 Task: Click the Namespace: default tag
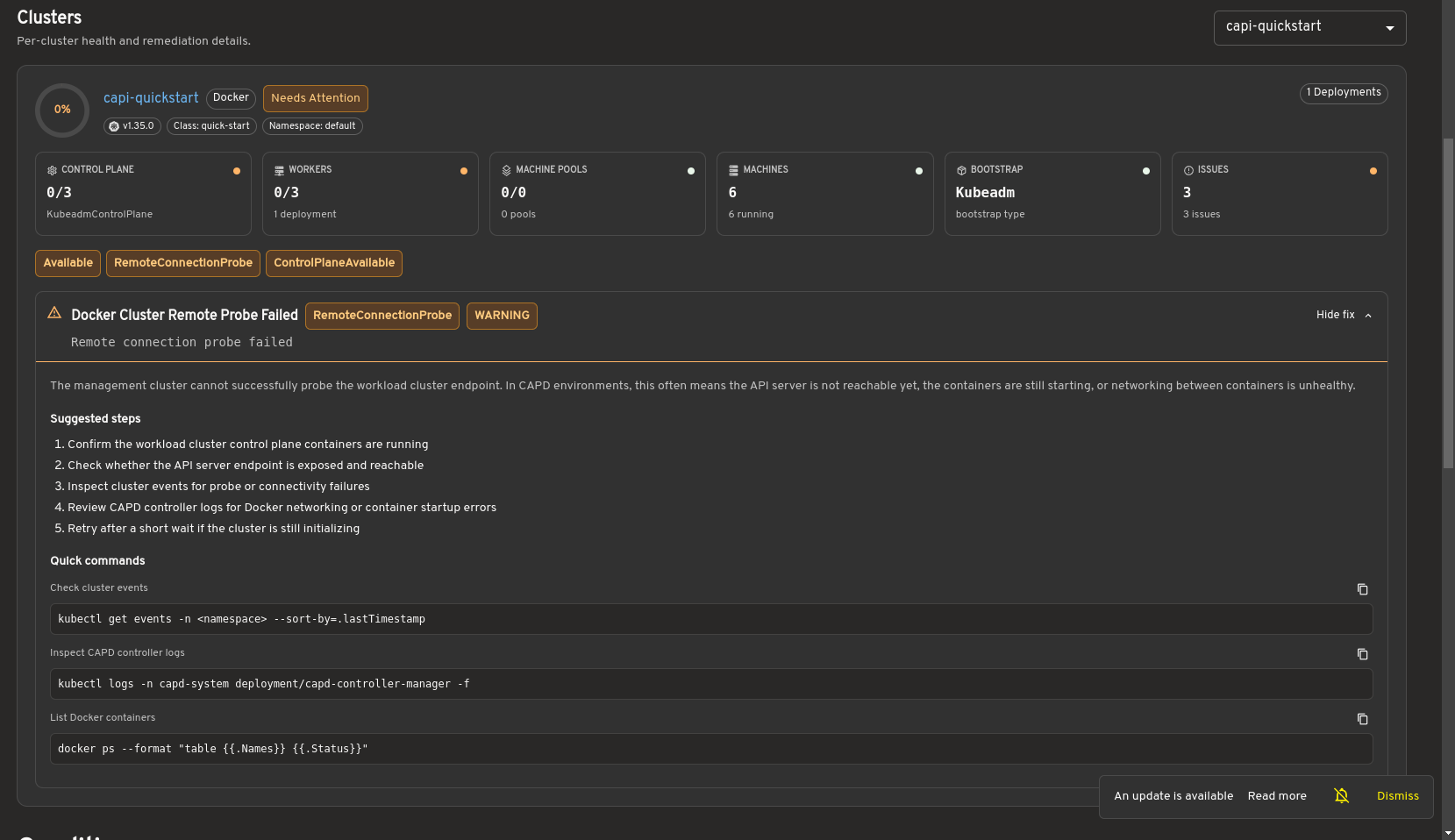pyautogui.click(x=312, y=126)
